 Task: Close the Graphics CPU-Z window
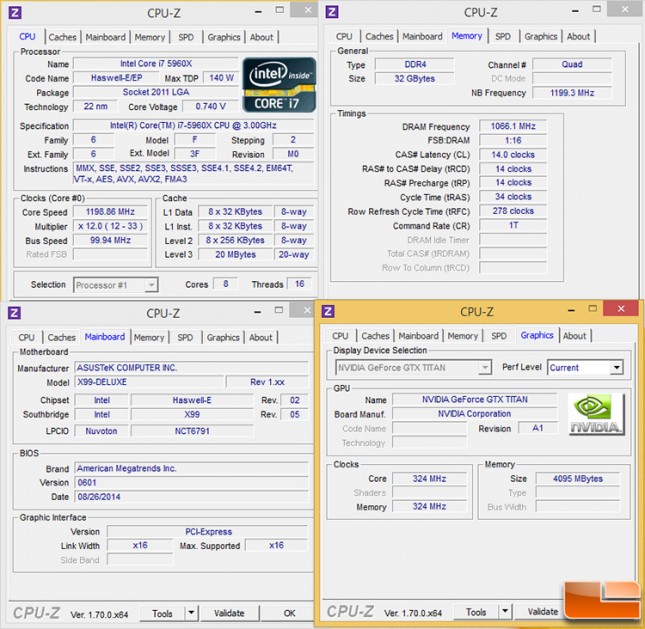[621, 309]
